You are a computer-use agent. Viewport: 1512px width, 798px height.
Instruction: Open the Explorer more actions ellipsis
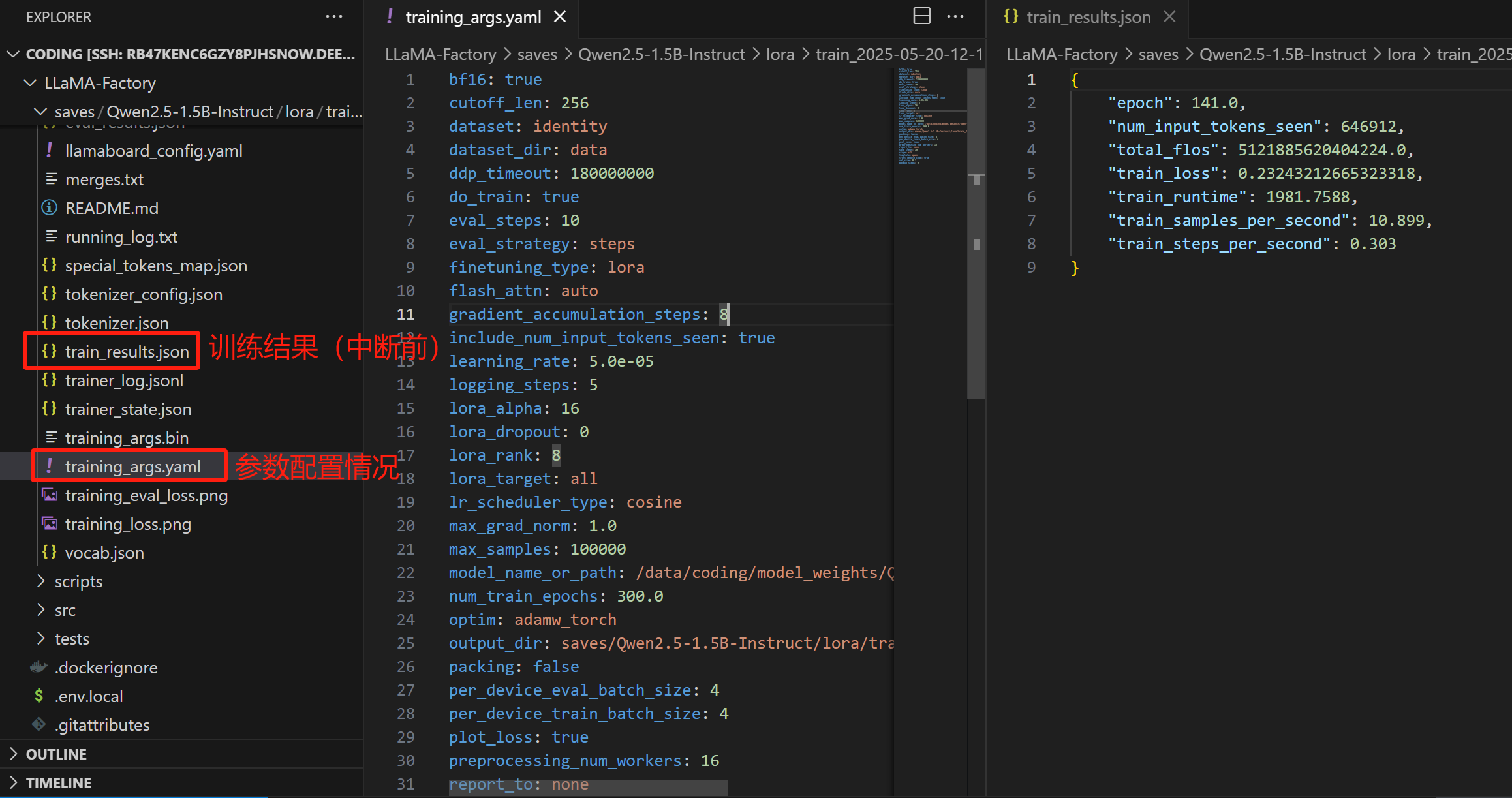(334, 17)
